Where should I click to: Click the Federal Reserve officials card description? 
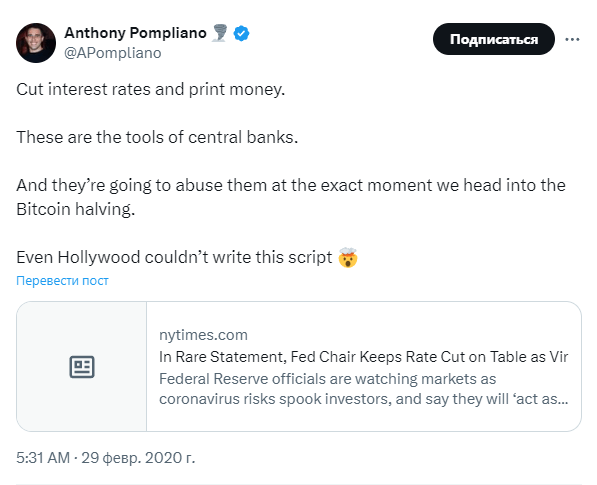coord(364,389)
